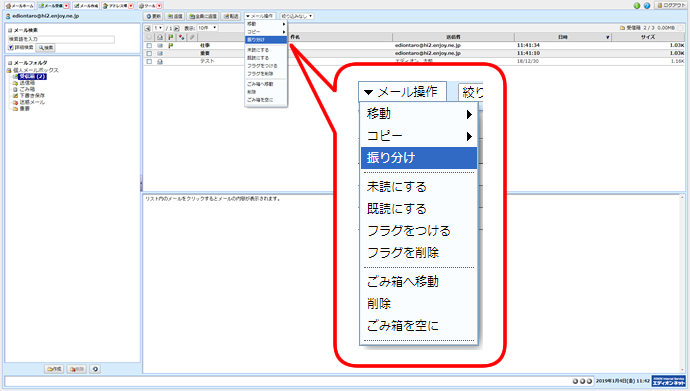The height and width of the screenshot is (391, 690).
Task: Choose フラグを削除 in the small menu
Action: click(266, 73)
